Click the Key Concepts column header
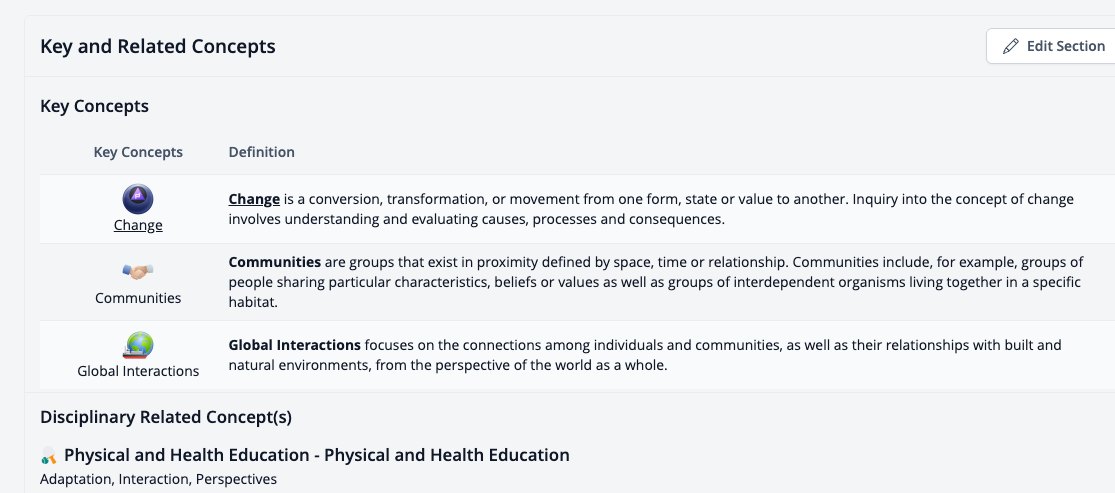Image resolution: width=1115 pixels, height=493 pixels. click(x=138, y=152)
